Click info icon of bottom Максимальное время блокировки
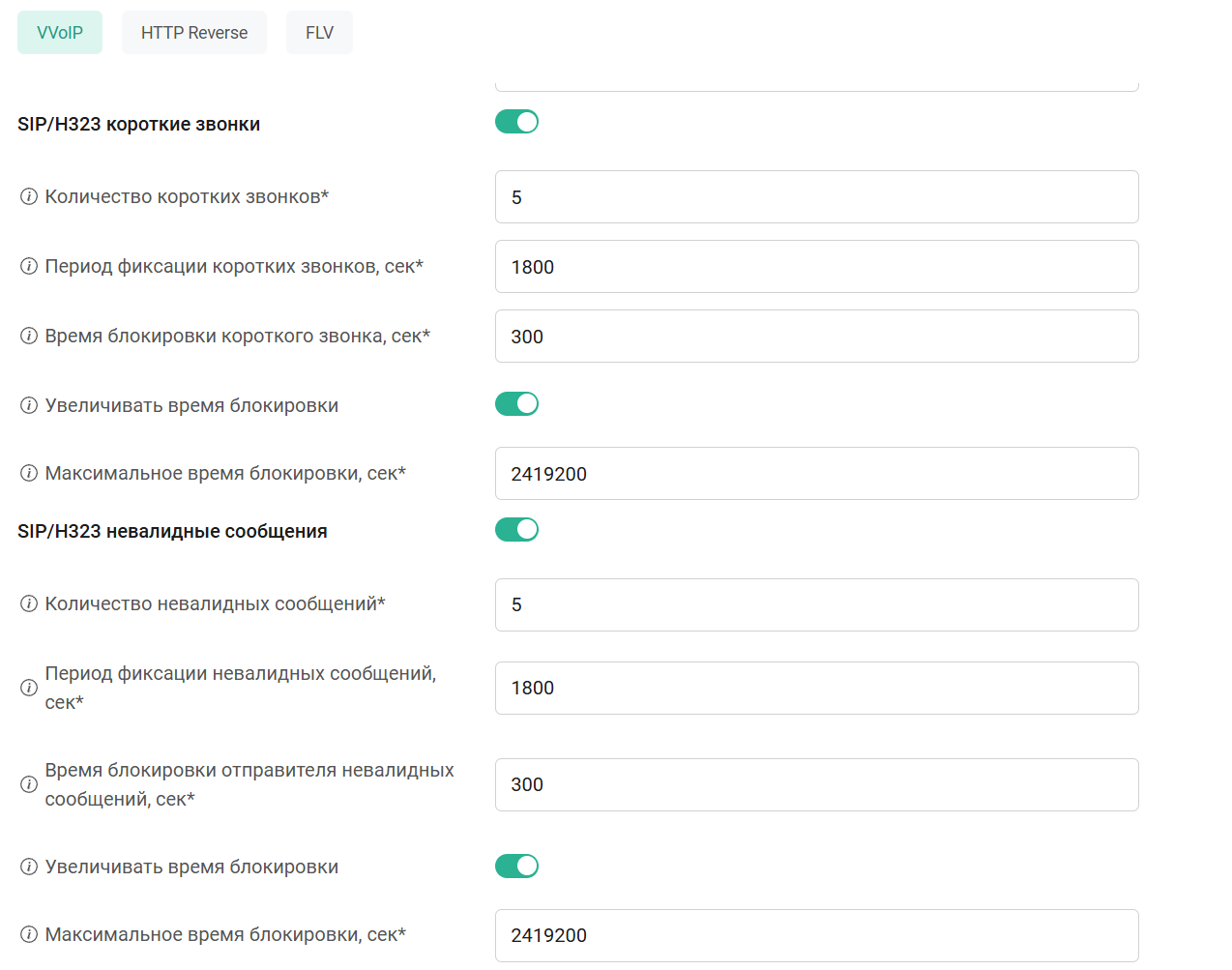 point(29,935)
